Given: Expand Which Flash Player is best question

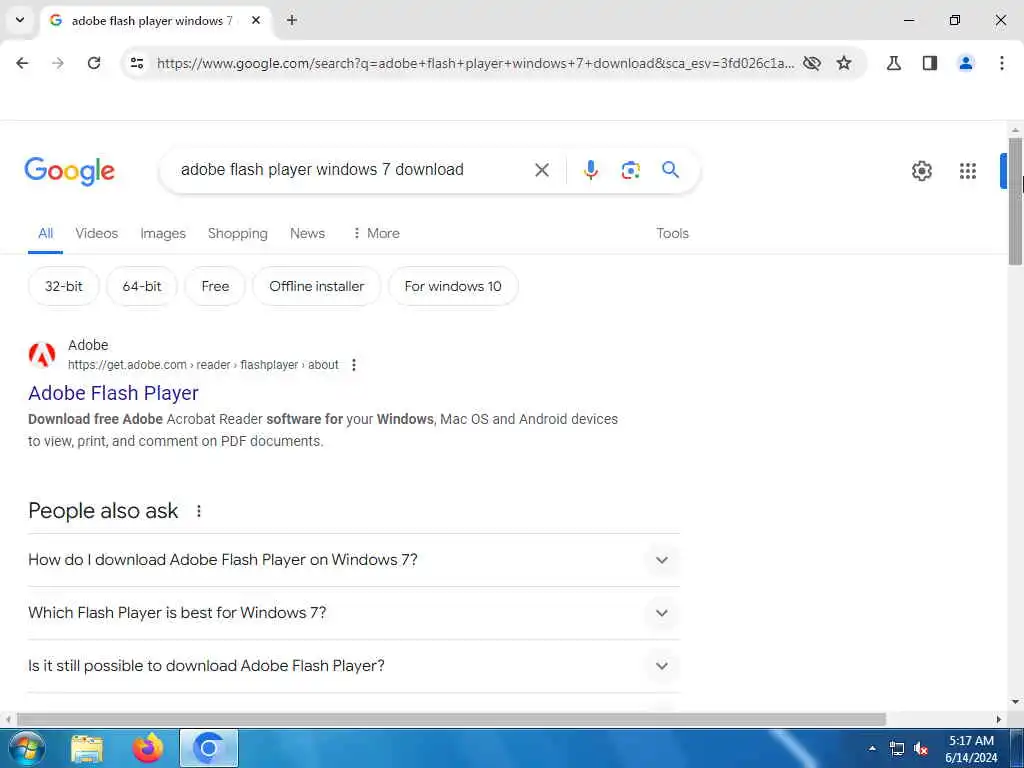Looking at the screenshot, I should click(354, 613).
